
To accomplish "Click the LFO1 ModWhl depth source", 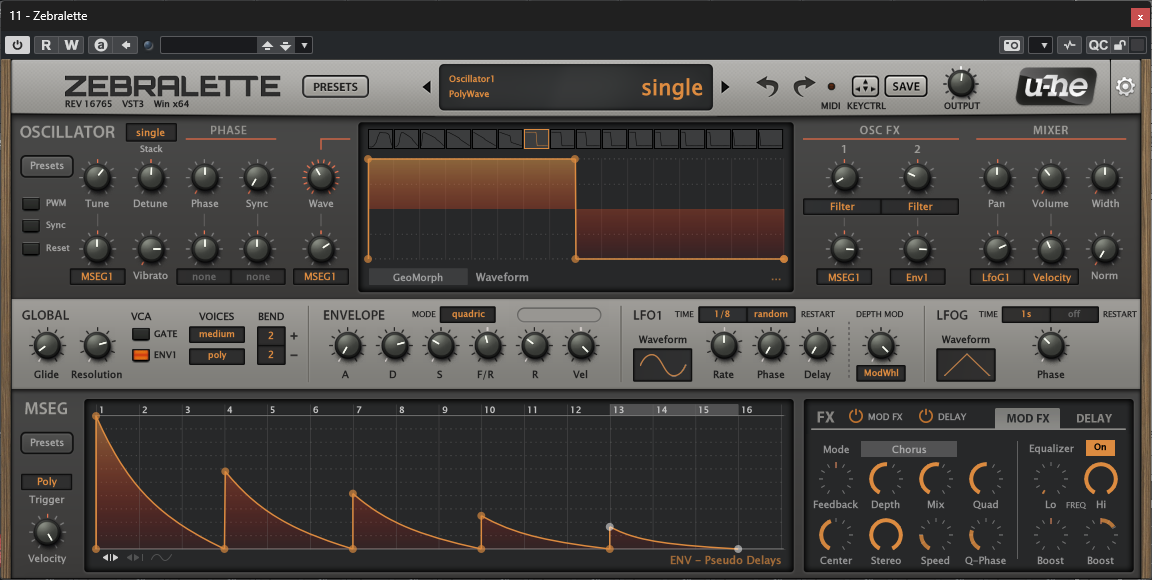I will (880, 373).
